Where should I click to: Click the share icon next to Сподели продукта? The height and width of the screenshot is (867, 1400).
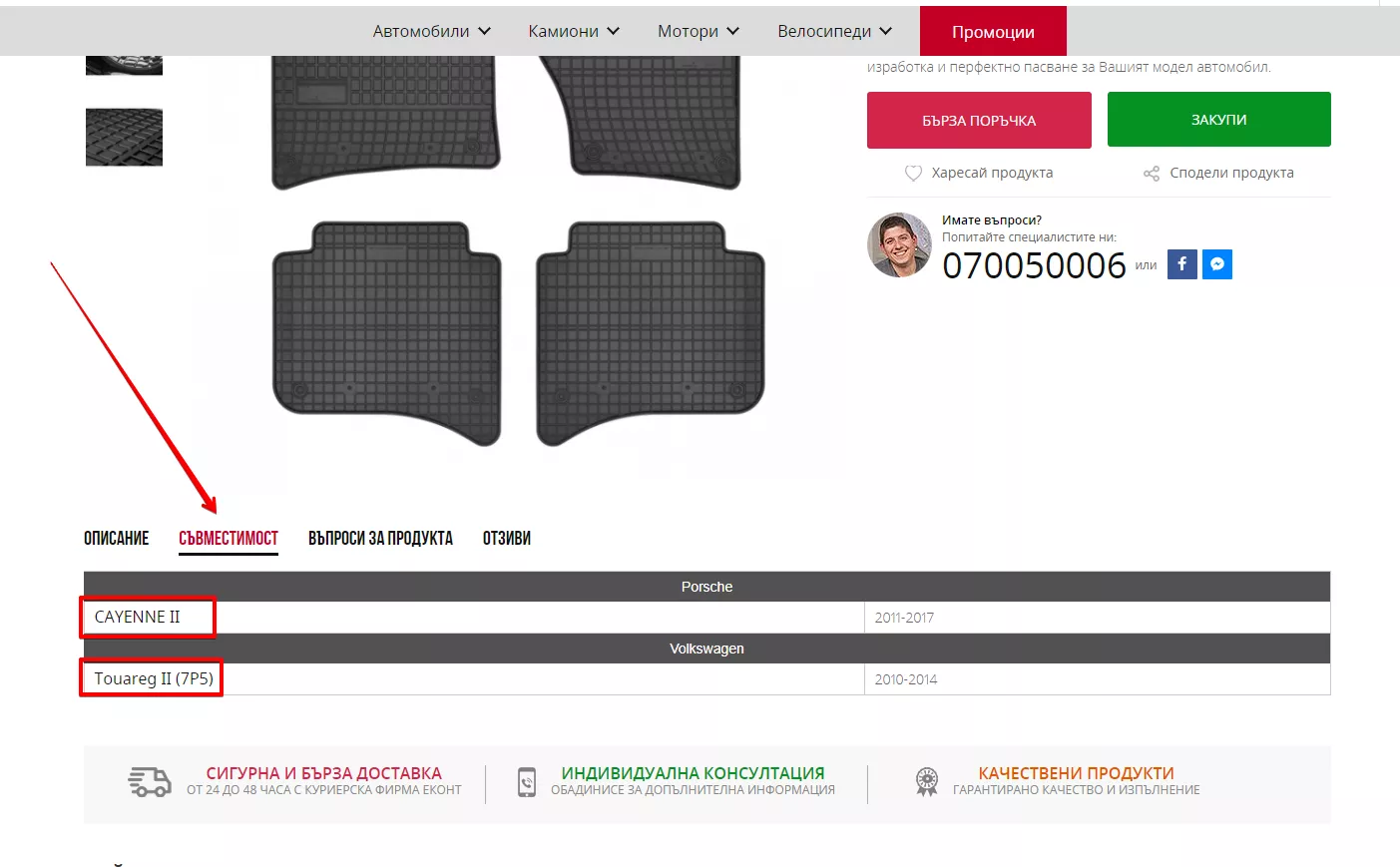tap(1152, 173)
